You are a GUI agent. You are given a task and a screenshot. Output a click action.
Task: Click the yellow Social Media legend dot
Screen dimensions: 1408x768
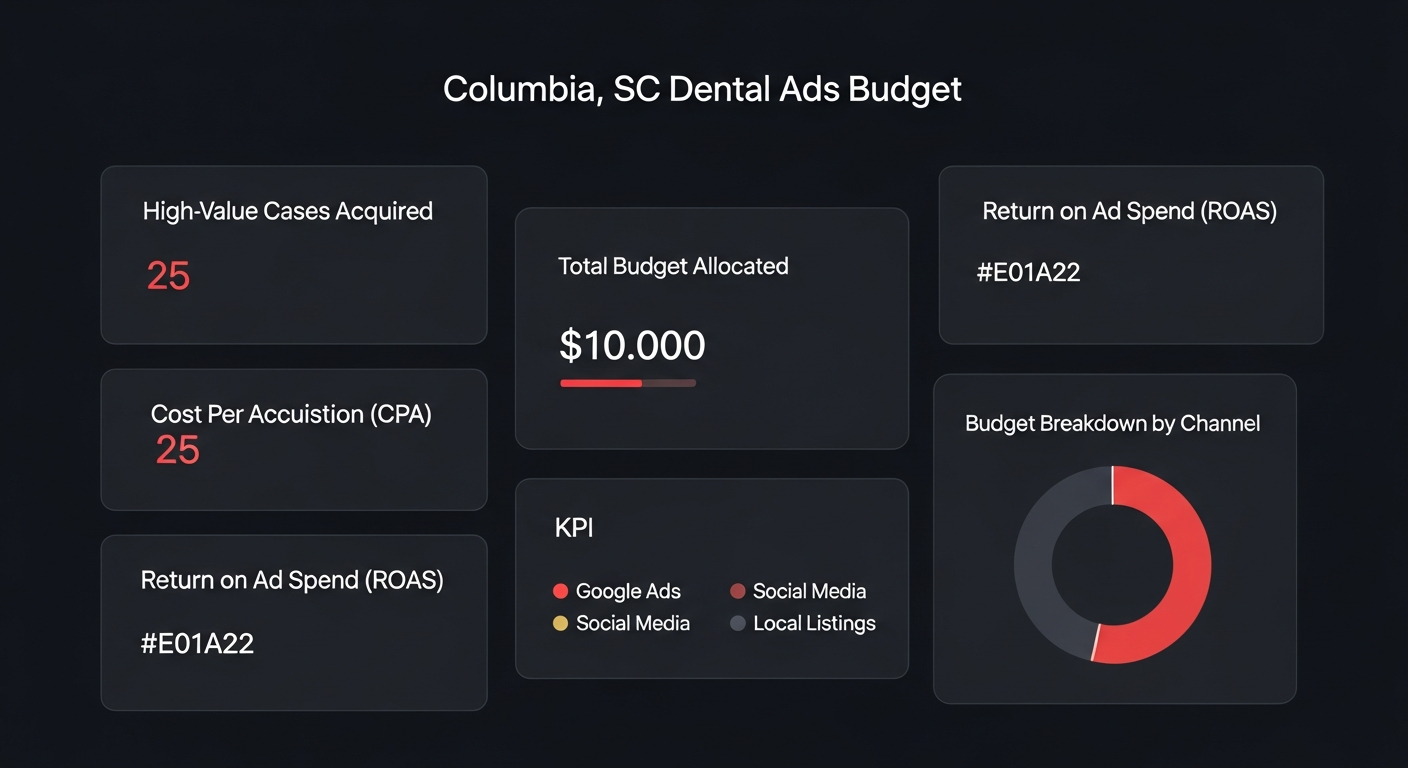pyautogui.click(x=560, y=623)
